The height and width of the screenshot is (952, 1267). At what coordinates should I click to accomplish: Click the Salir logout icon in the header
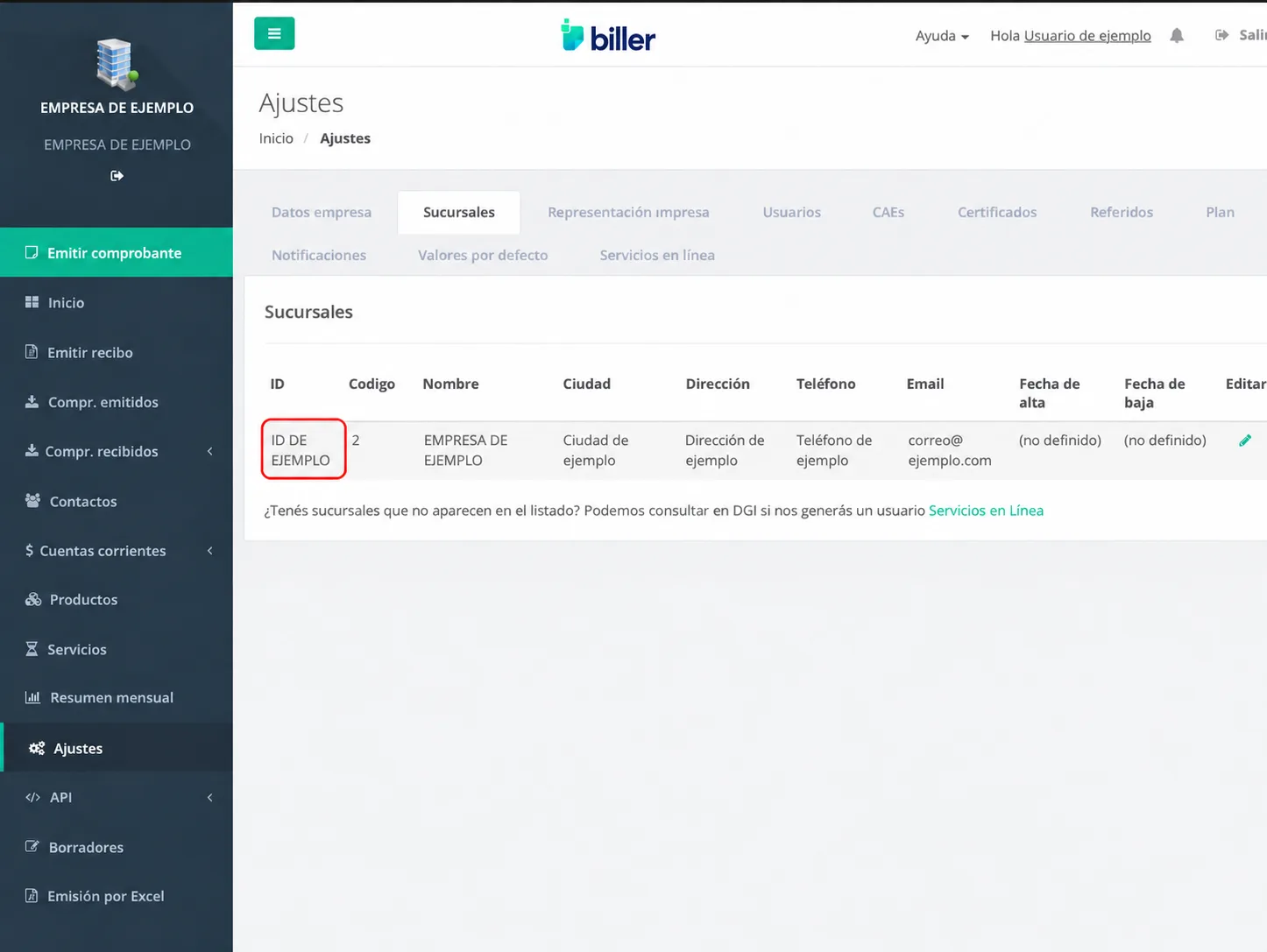[1221, 35]
